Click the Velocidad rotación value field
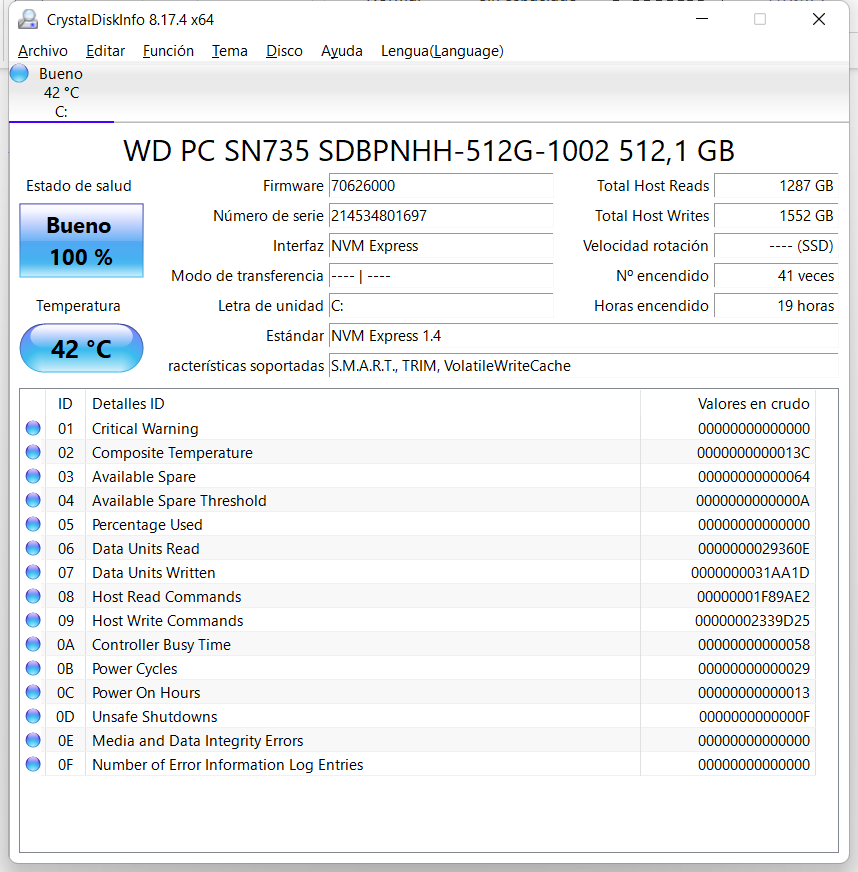The height and width of the screenshot is (872, 858). 776,246
